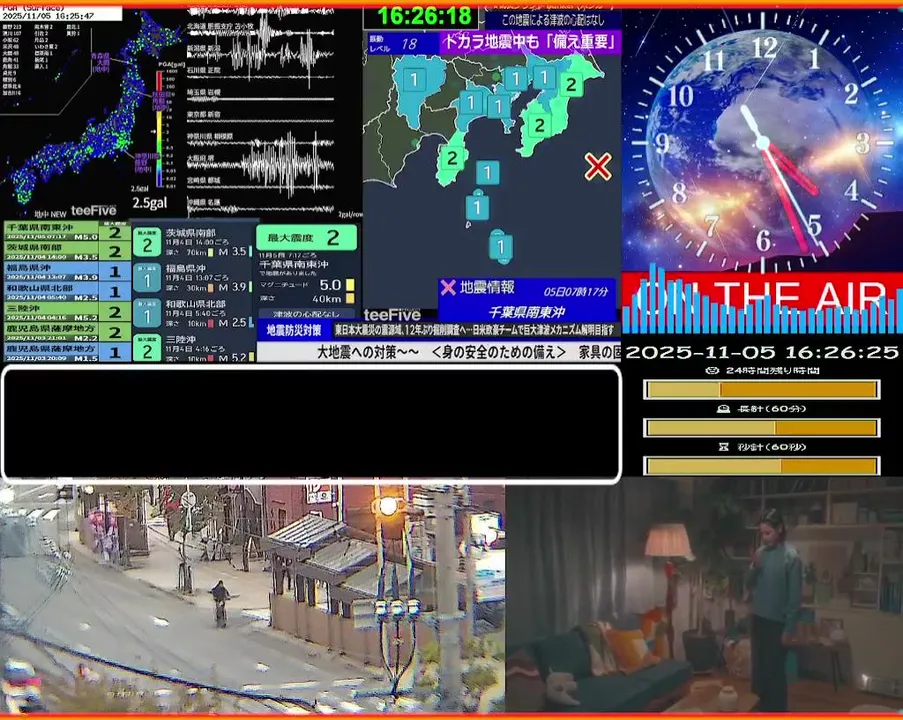Click the green 16:26:18 digital clock
Screen dimensions: 903x720
tap(424, 16)
